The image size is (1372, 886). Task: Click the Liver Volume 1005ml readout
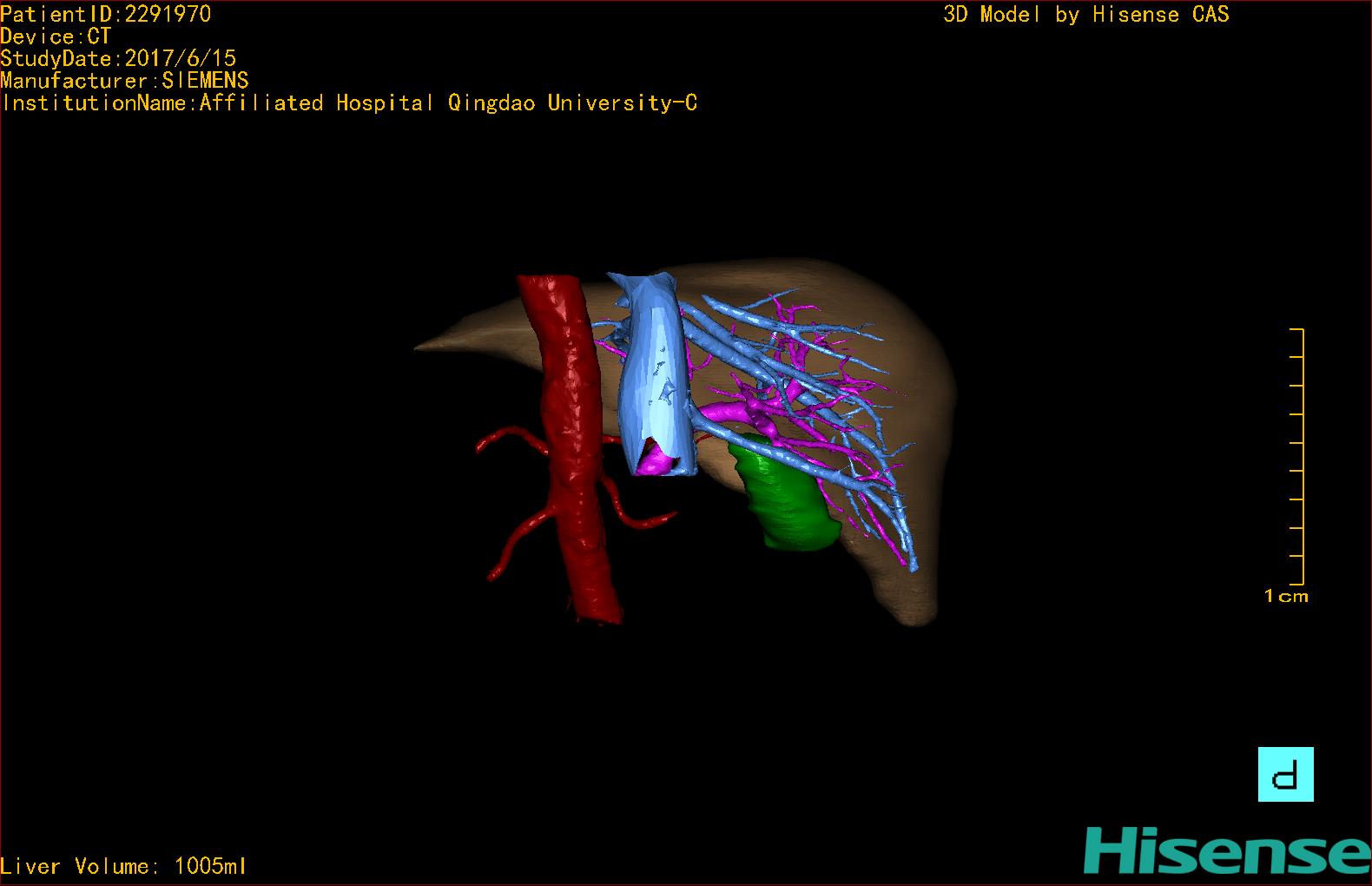(123, 866)
